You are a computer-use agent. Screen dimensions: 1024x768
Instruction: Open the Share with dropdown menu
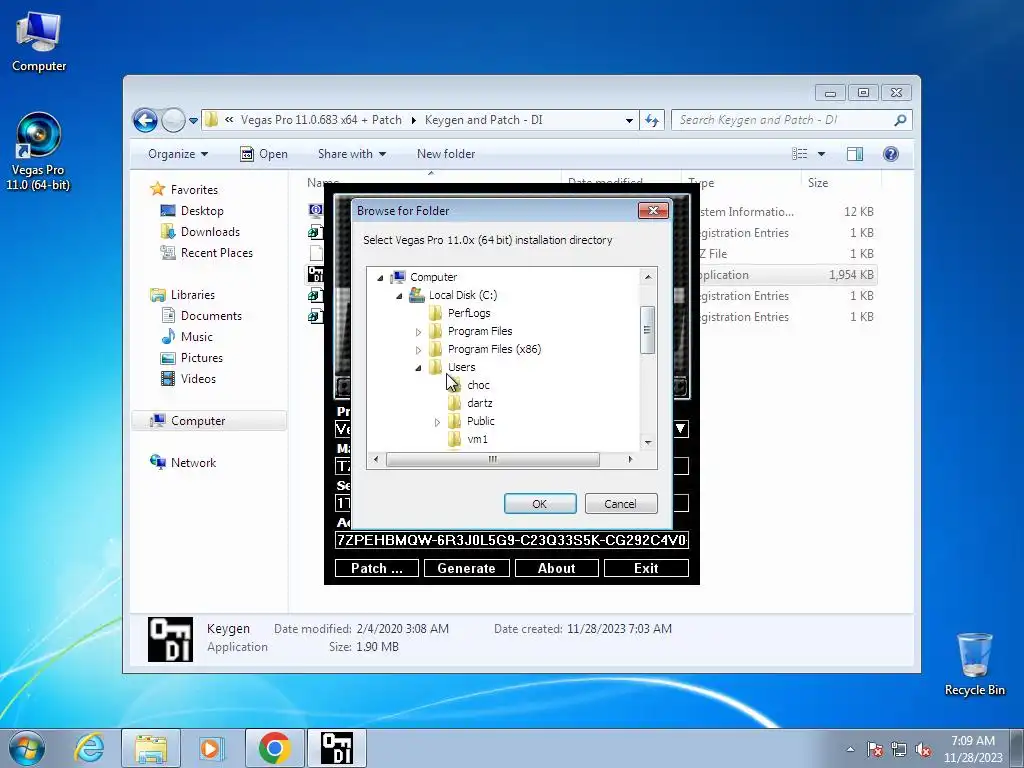(x=352, y=154)
